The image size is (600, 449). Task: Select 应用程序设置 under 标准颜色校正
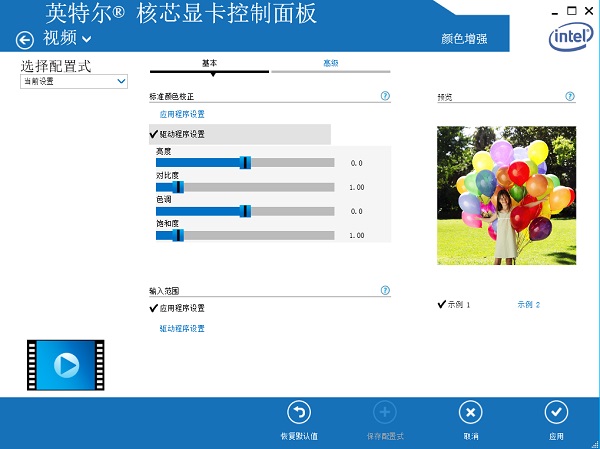[x=182, y=114]
